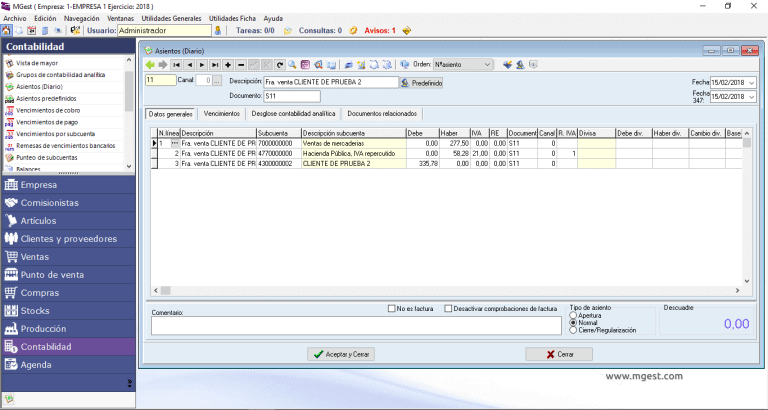The image size is (768, 410).
Task: Open Compras module in sidebar
Action: tap(68, 293)
